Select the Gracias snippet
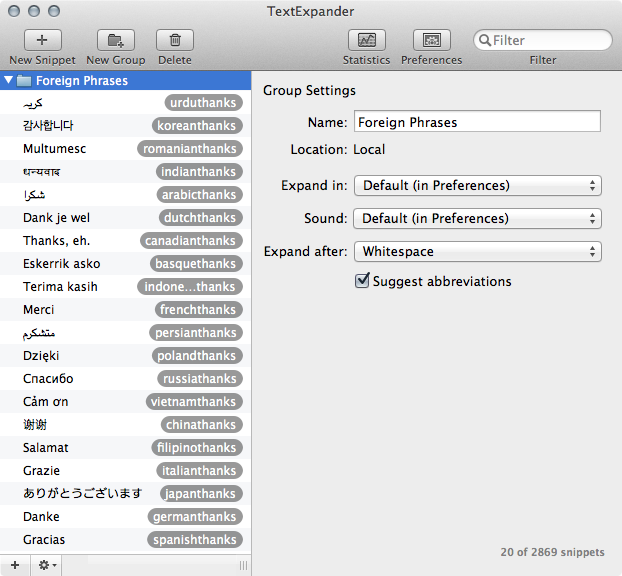 (x=125, y=540)
